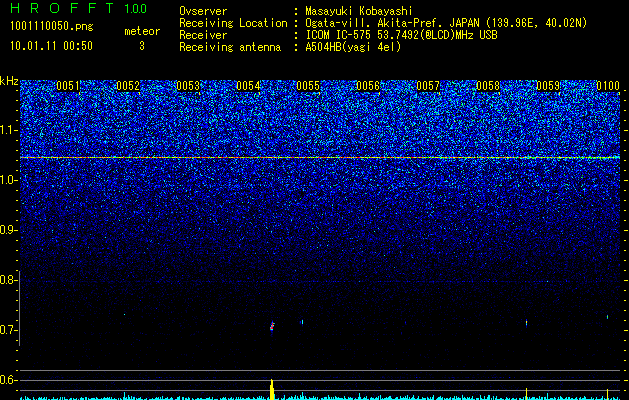Screen dimensions: 629x400
Task: Click the 1.1 kHz axis label
Action: coord(9,130)
